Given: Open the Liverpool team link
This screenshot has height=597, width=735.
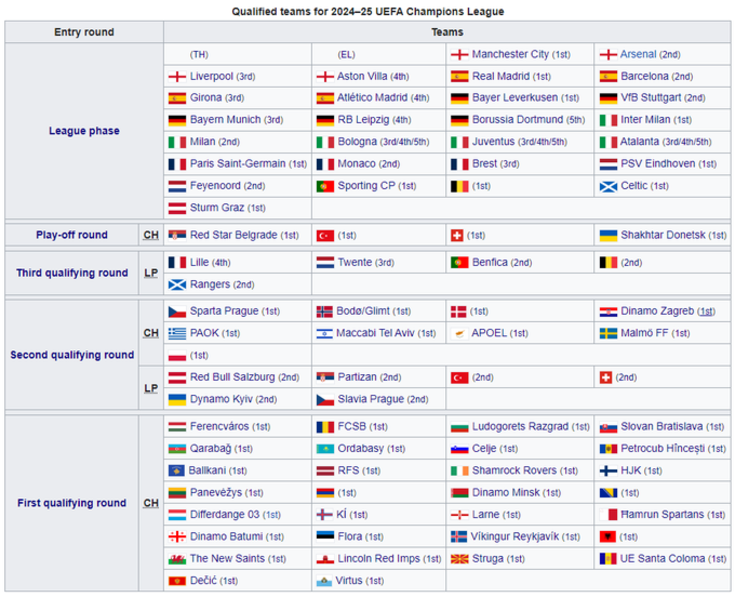Looking at the screenshot, I should [211, 76].
